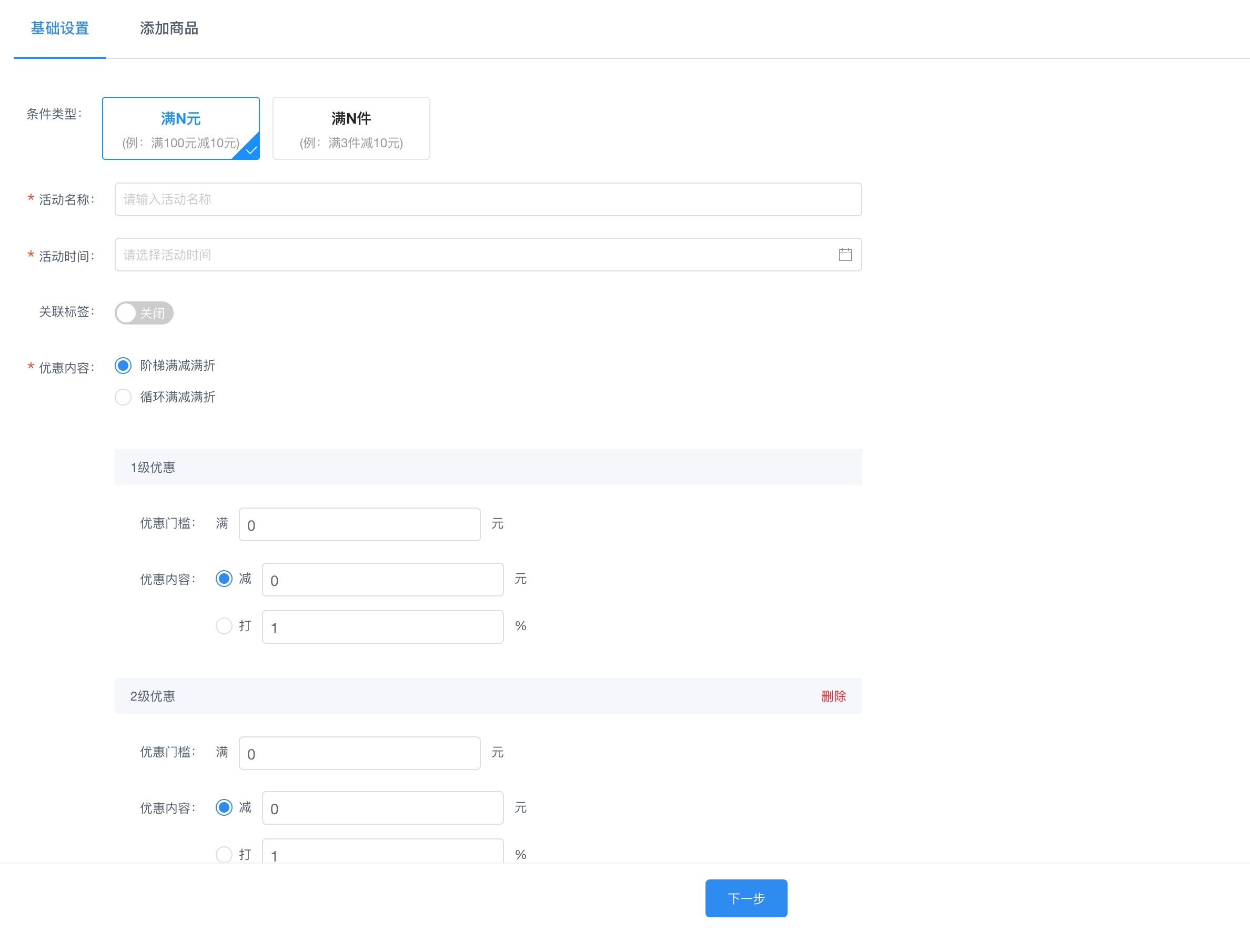
Task: Select the 打 radio in 2级优惠
Action: pyautogui.click(x=224, y=854)
